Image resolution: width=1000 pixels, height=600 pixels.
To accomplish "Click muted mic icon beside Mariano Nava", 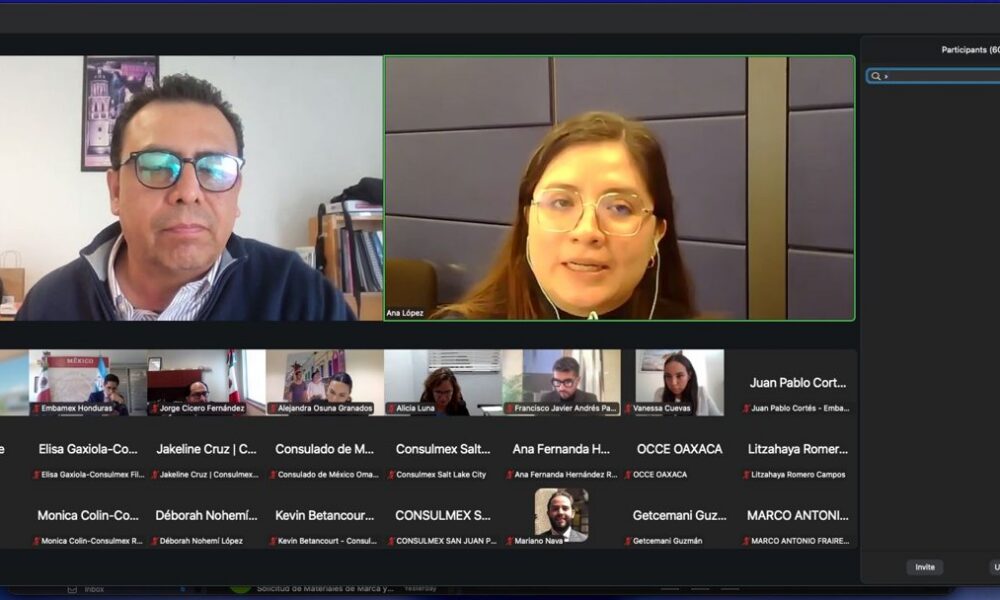I will click(510, 541).
